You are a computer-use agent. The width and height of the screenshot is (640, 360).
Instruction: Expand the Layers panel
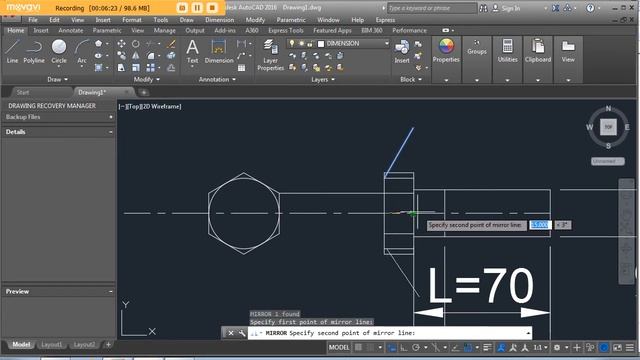(x=323, y=79)
